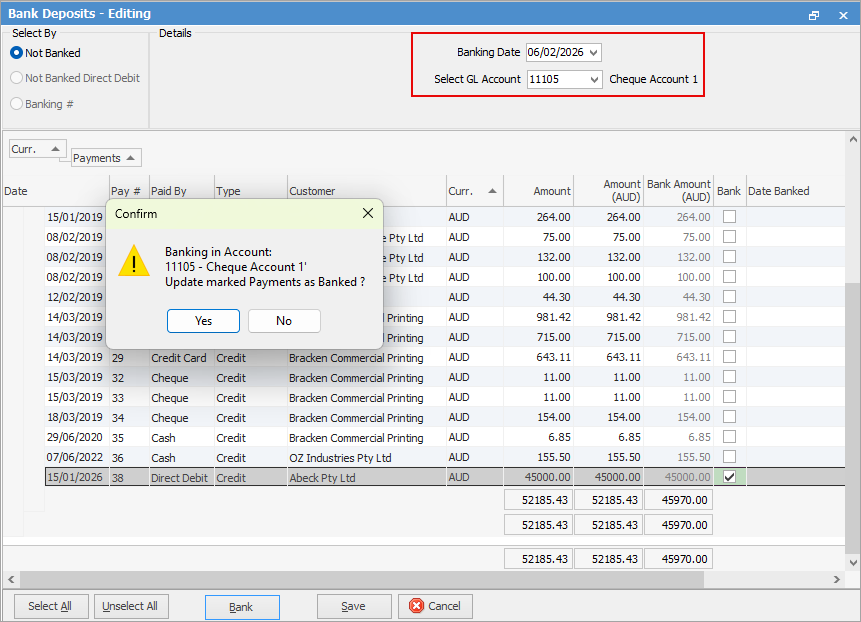Toggle the Payments grouping sort box
The image size is (861, 622).
pos(106,158)
